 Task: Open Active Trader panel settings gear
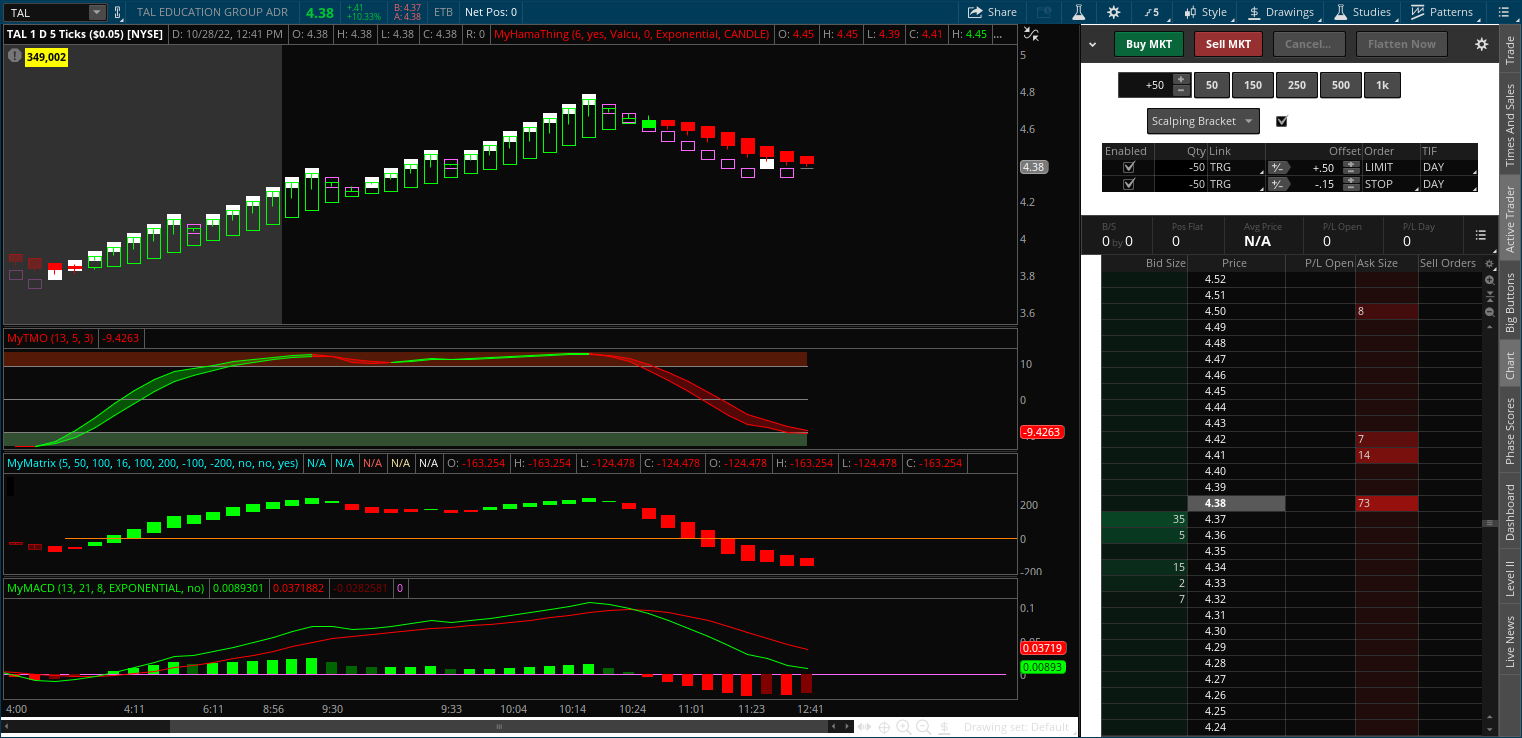(1481, 44)
